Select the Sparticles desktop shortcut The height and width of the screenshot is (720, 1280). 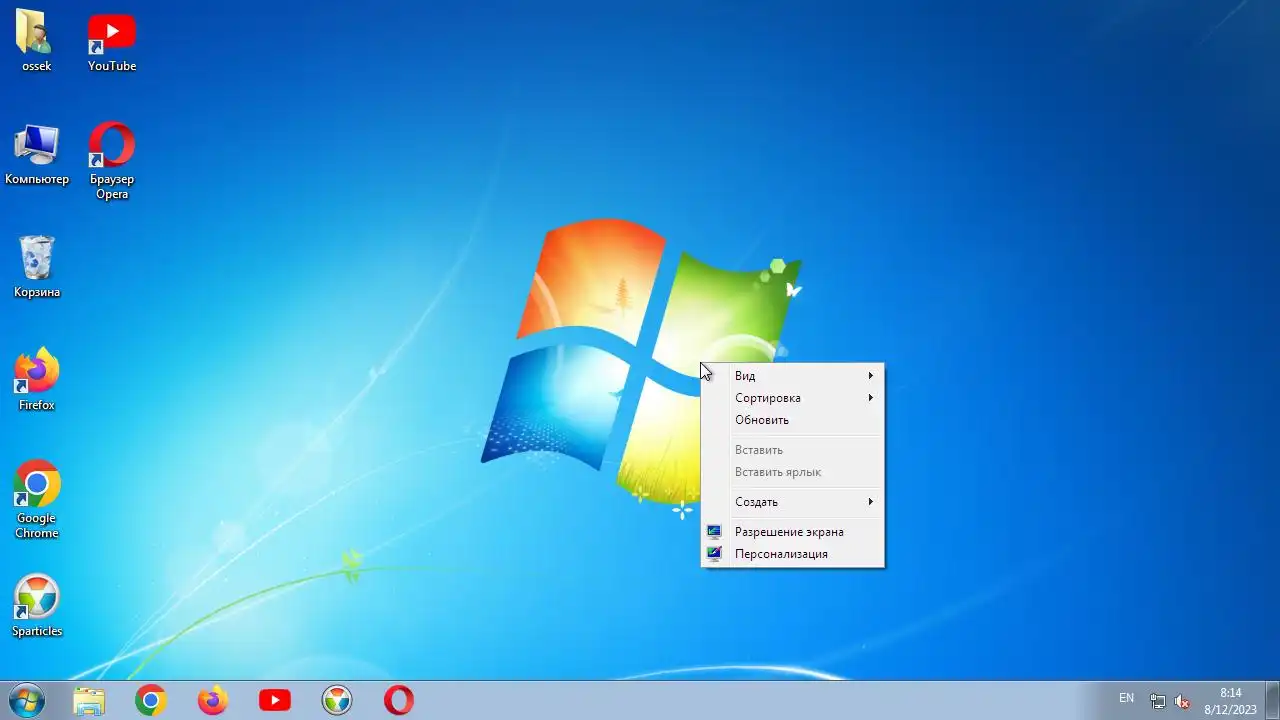[37, 606]
